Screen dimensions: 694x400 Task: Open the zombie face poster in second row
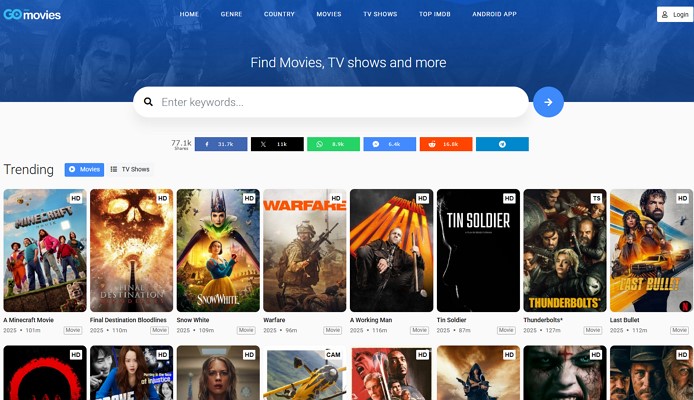click(565, 373)
